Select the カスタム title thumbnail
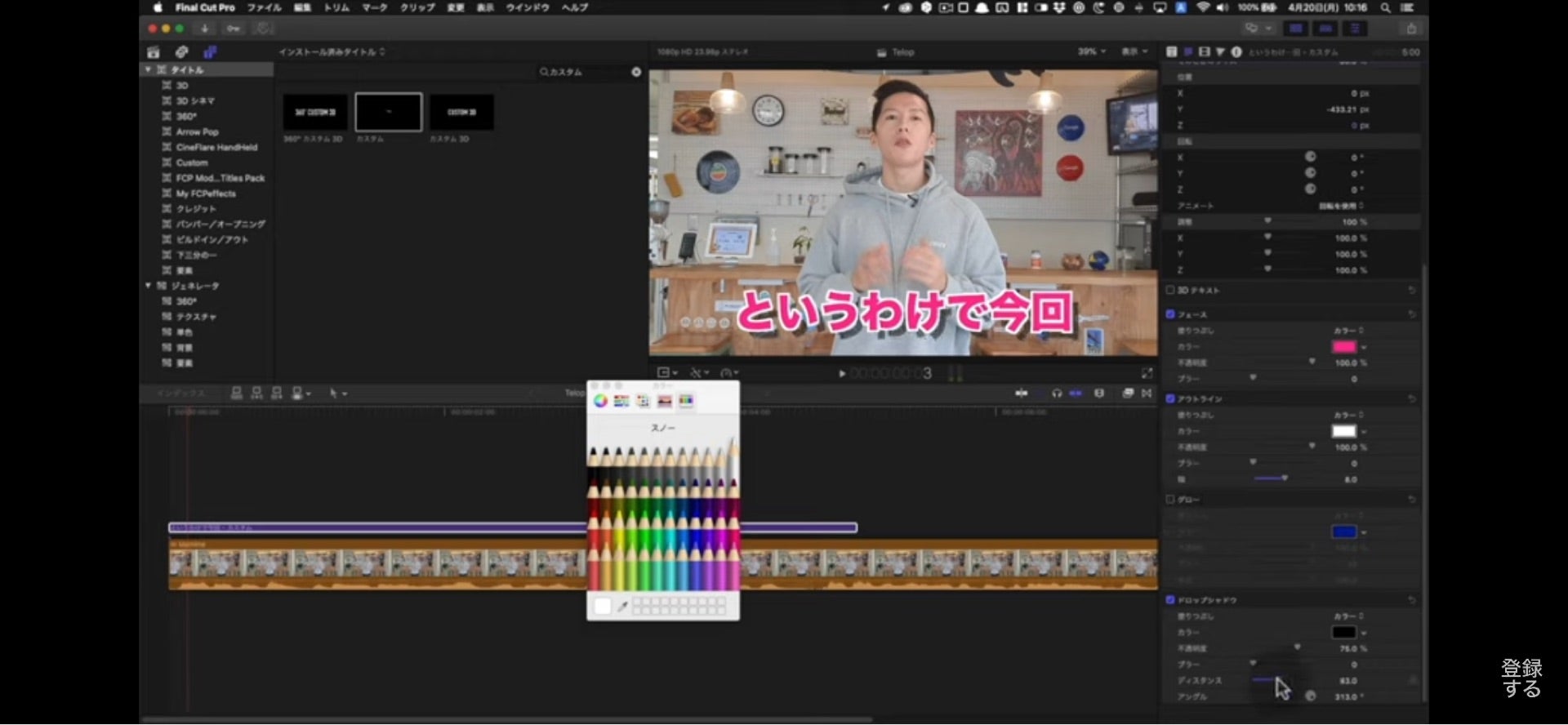The image size is (1568, 725). pyautogui.click(x=389, y=113)
